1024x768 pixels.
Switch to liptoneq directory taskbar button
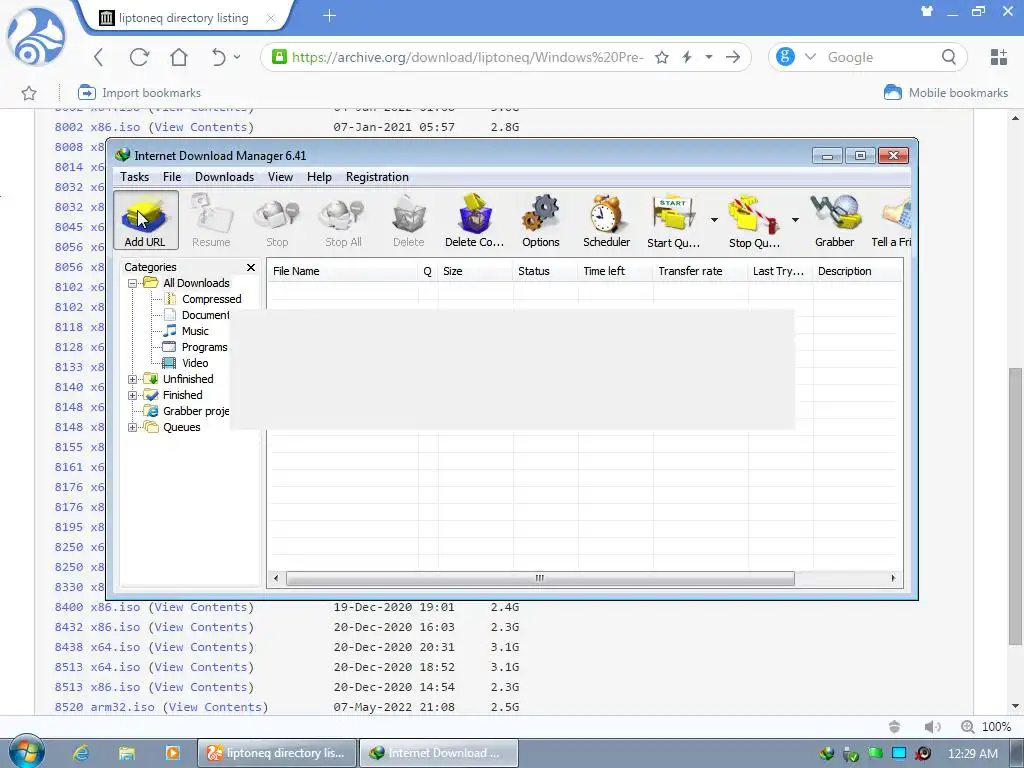pos(277,753)
